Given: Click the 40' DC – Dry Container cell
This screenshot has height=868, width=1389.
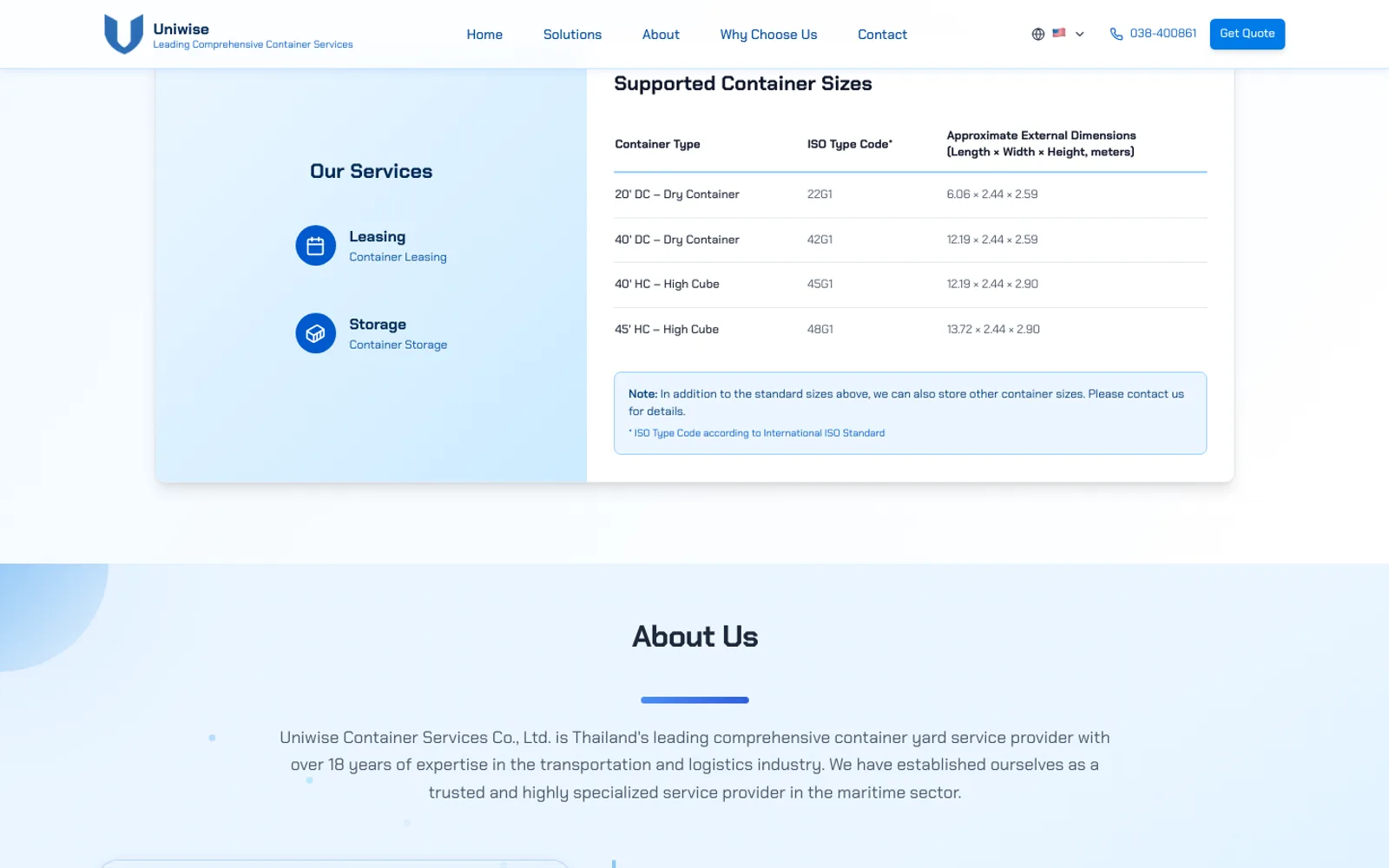Looking at the screenshot, I should coord(677,240).
